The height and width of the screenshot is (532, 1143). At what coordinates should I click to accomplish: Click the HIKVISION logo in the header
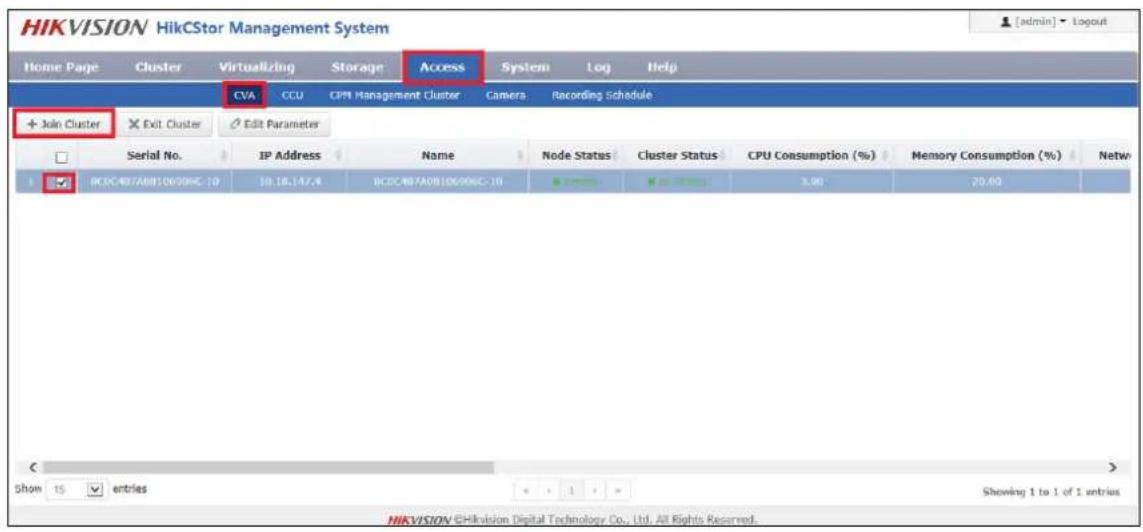(x=84, y=28)
